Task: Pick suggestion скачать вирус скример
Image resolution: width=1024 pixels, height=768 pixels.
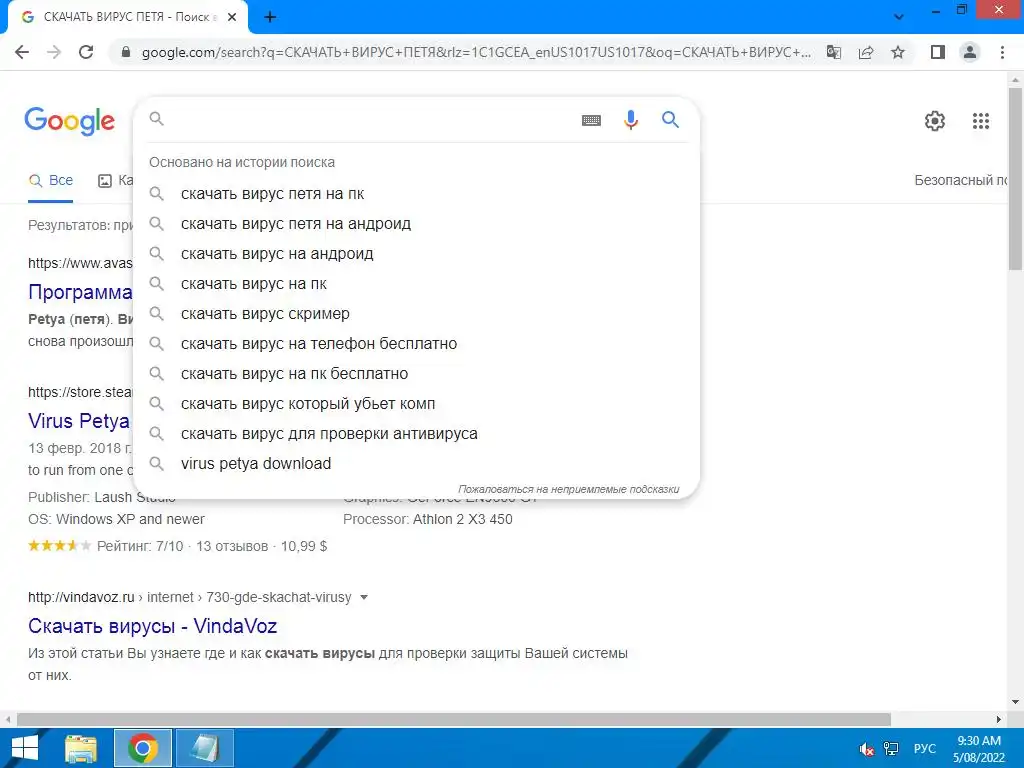Action: click(x=417, y=314)
